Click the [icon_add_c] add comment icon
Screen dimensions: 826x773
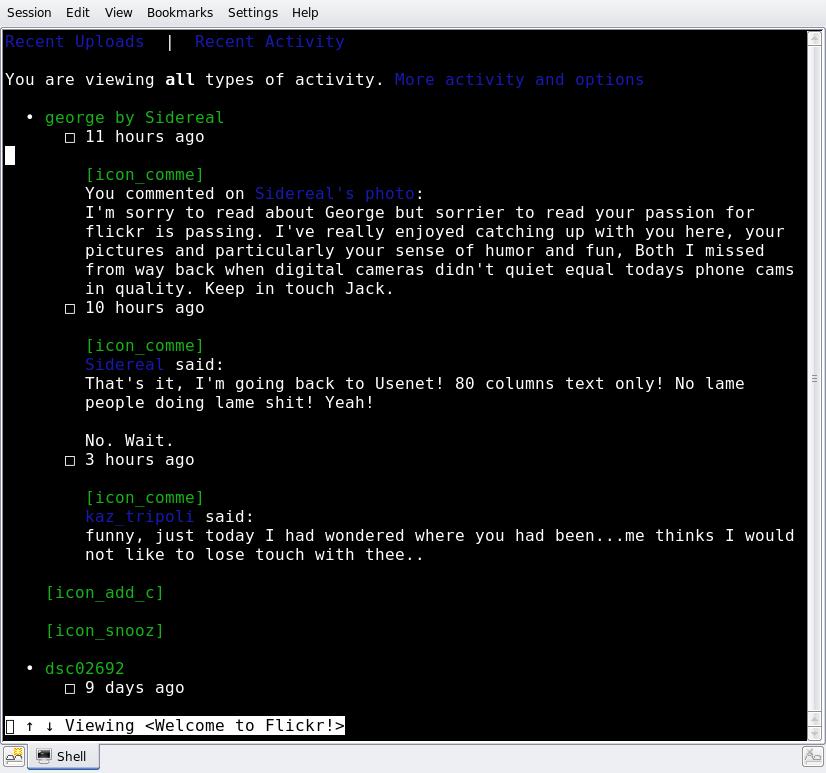point(104,593)
